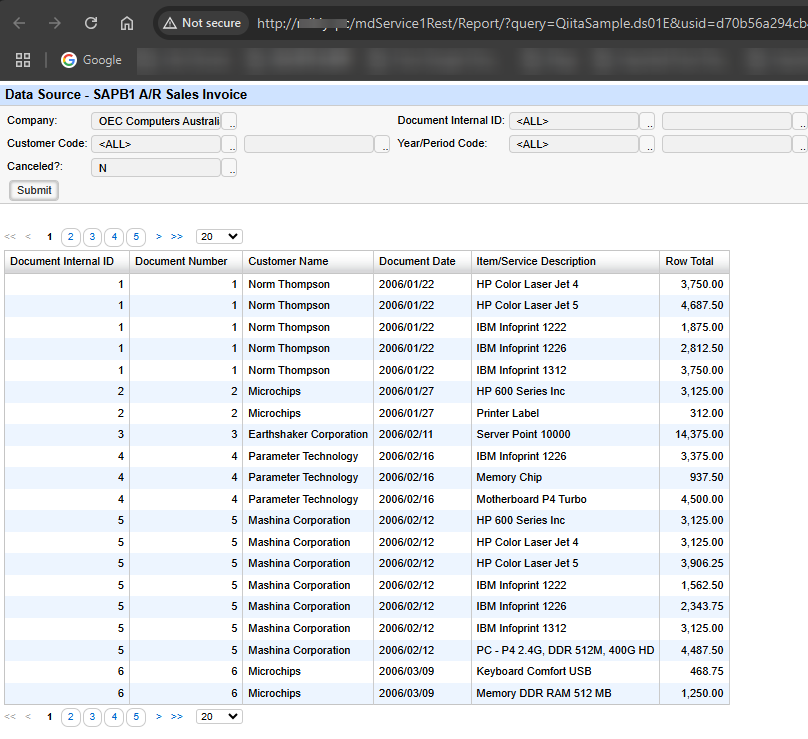Select Earthshaker Corporation customer cell

pyautogui.click(x=308, y=434)
